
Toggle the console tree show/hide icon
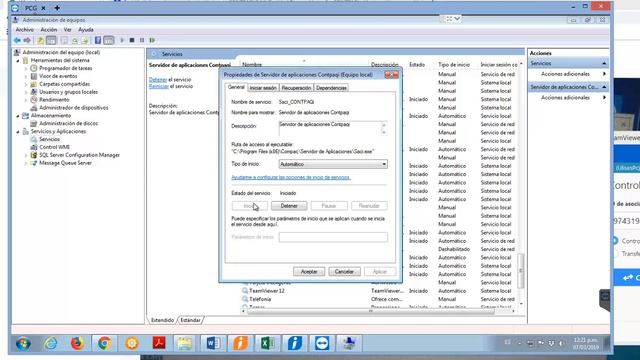click(x=51, y=40)
